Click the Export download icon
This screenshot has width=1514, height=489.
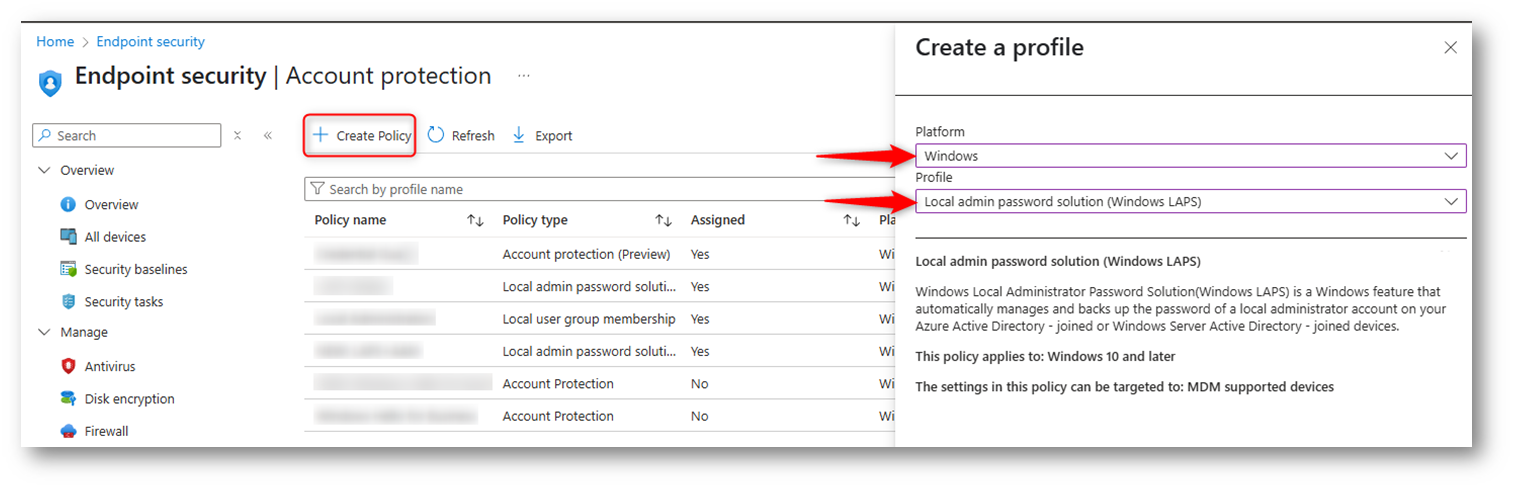coord(519,135)
